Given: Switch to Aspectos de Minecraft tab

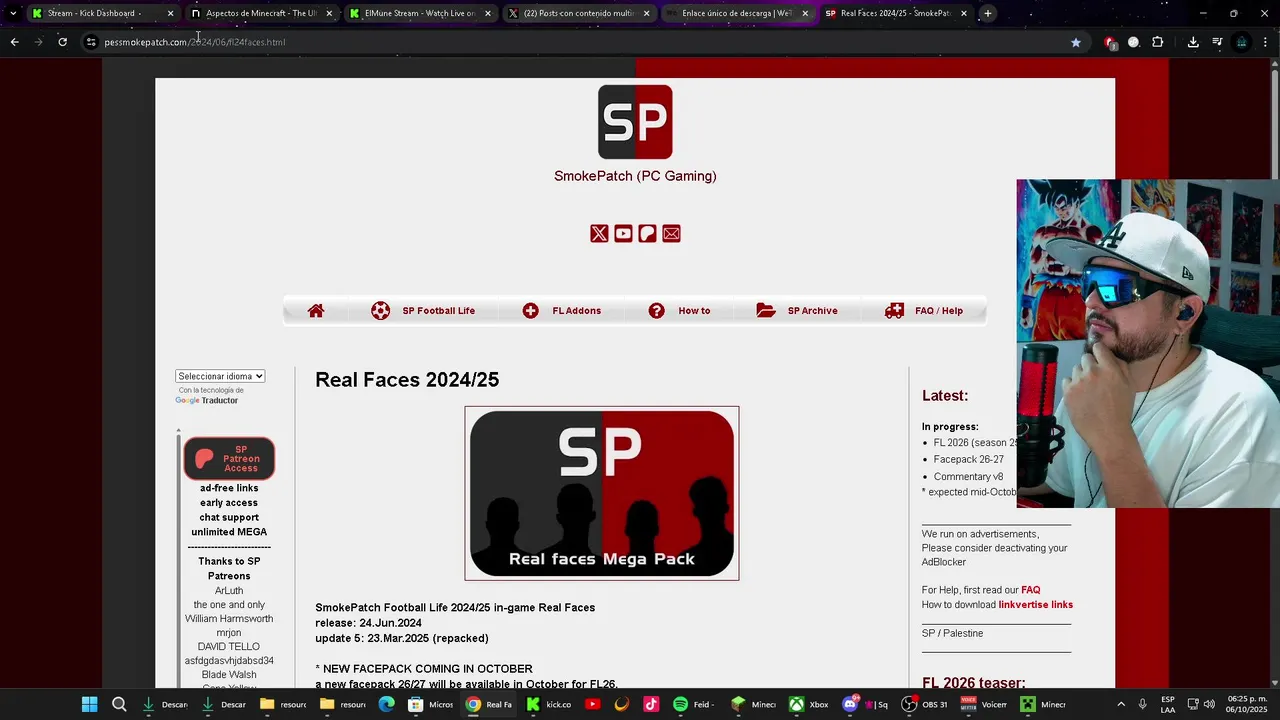Looking at the screenshot, I should (x=261, y=13).
